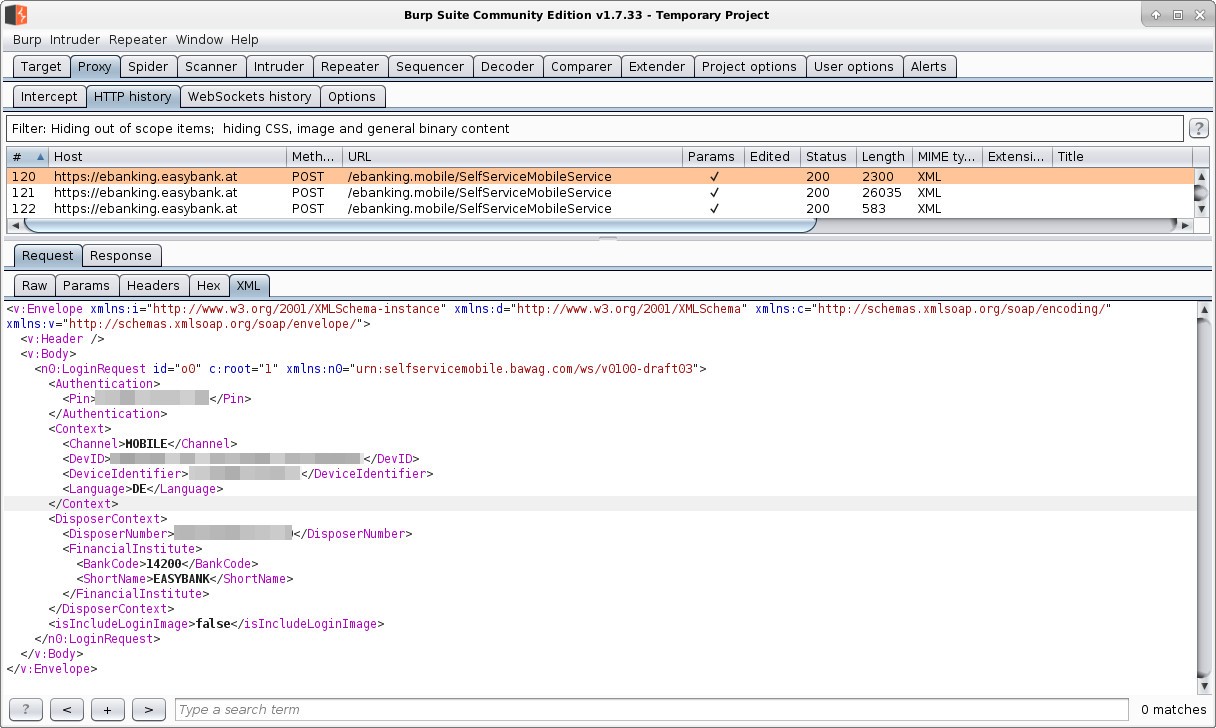Viewport: 1216px width, 728px height.
Task: Sort by Edited column header
Action: 771,157
